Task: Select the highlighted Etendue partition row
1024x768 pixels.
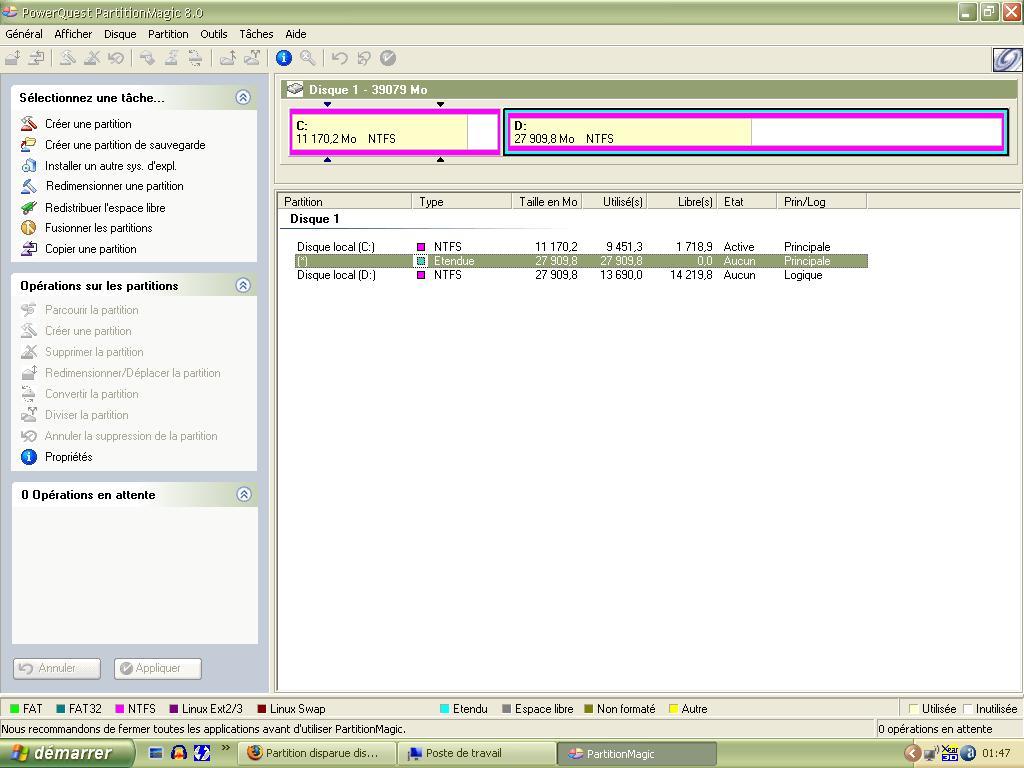Action: point(581,261)
